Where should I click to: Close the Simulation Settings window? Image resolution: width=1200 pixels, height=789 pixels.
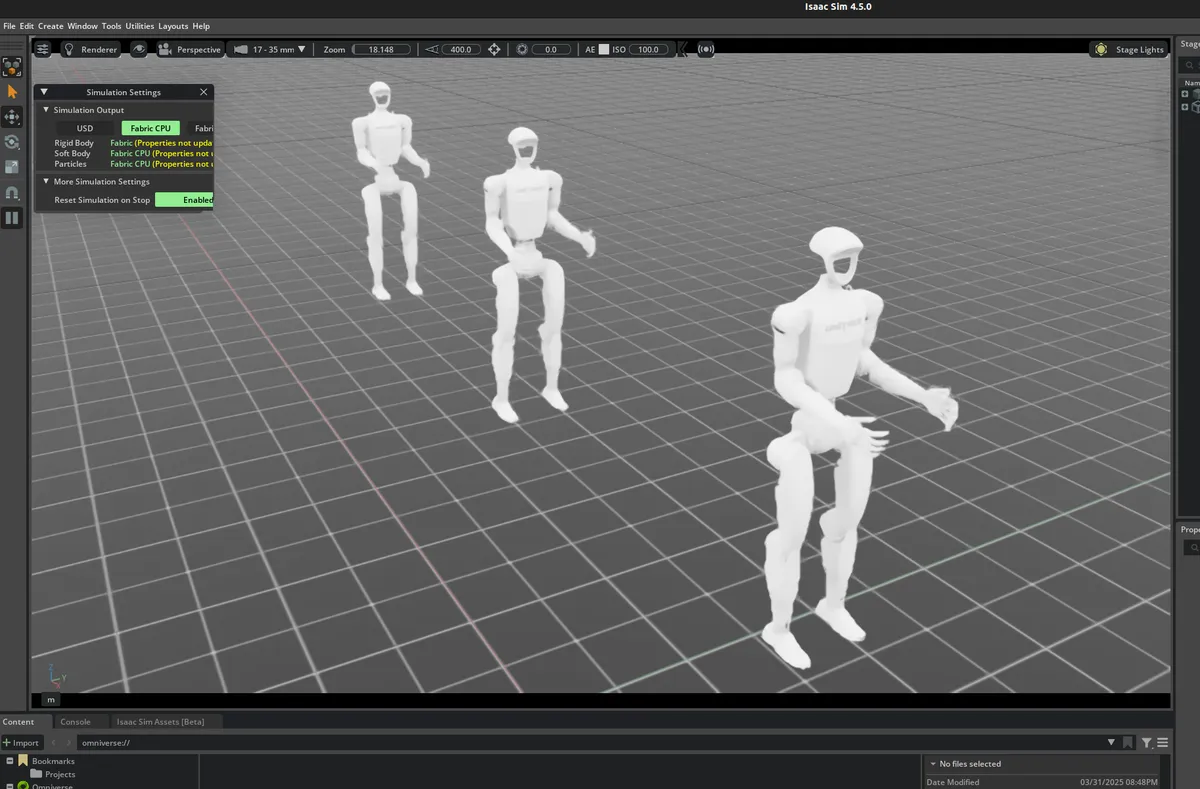click(x=204, y=92)
